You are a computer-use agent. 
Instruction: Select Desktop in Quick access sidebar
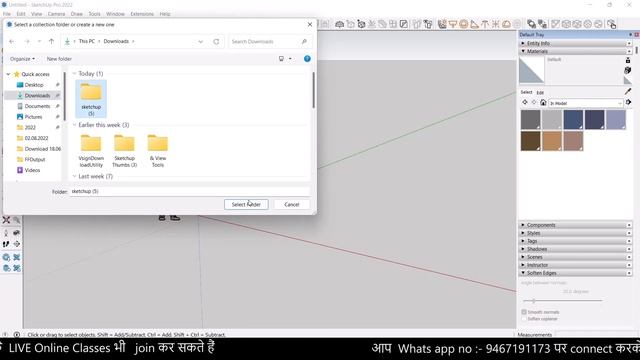34,85
